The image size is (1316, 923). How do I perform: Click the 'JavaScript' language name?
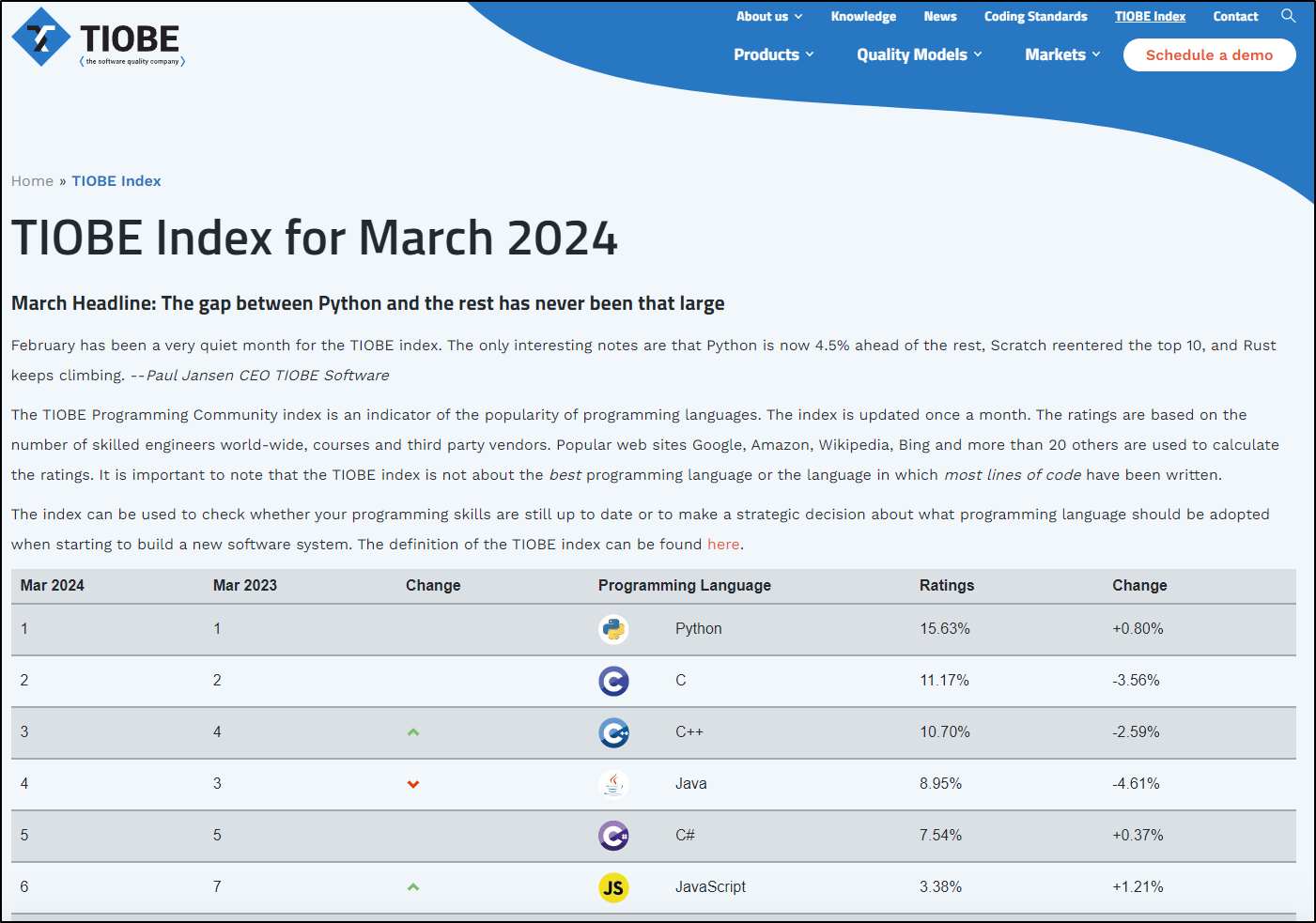(x=710, y=886)
